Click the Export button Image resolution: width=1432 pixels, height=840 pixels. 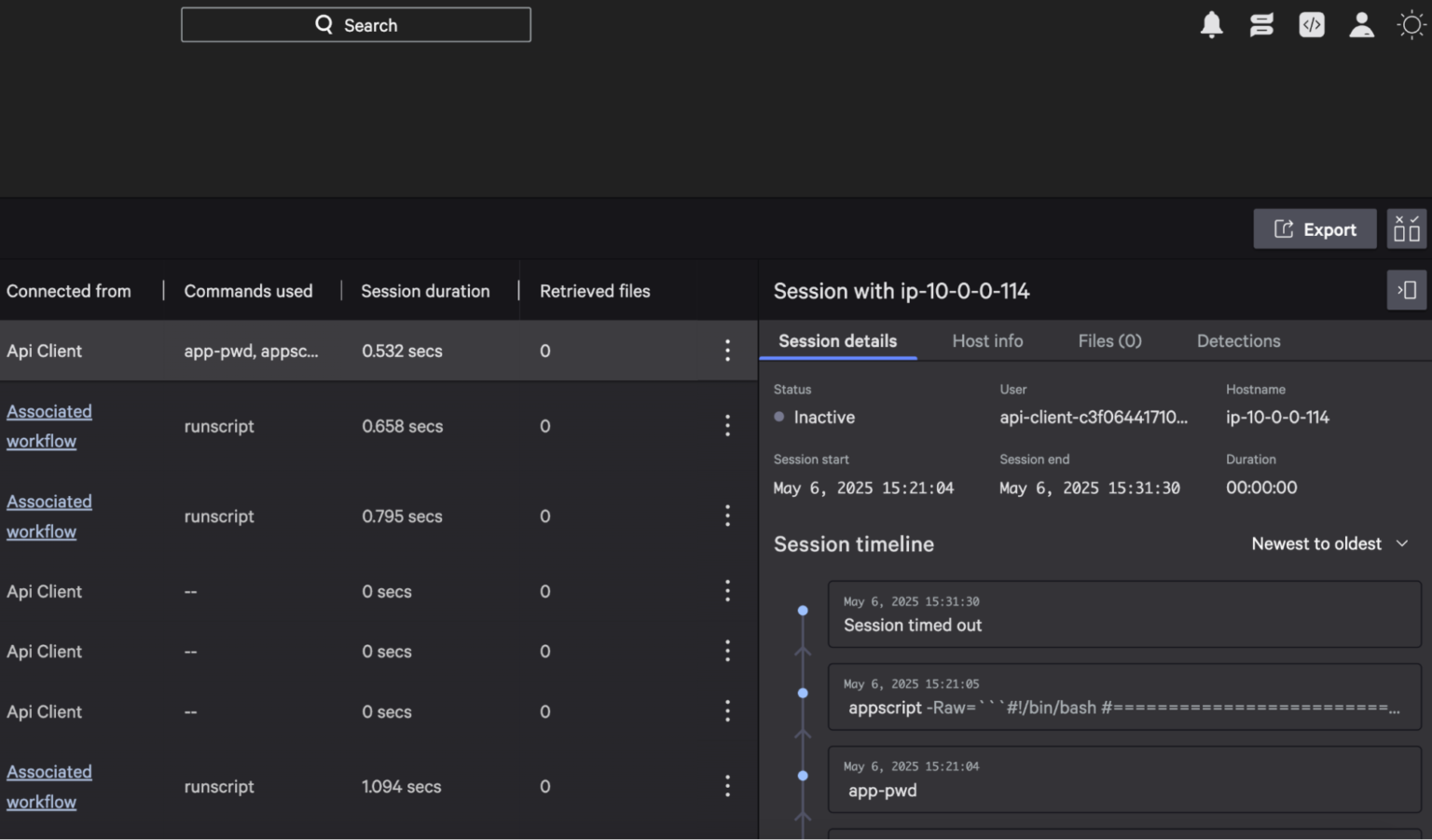tap(1315, 228)
